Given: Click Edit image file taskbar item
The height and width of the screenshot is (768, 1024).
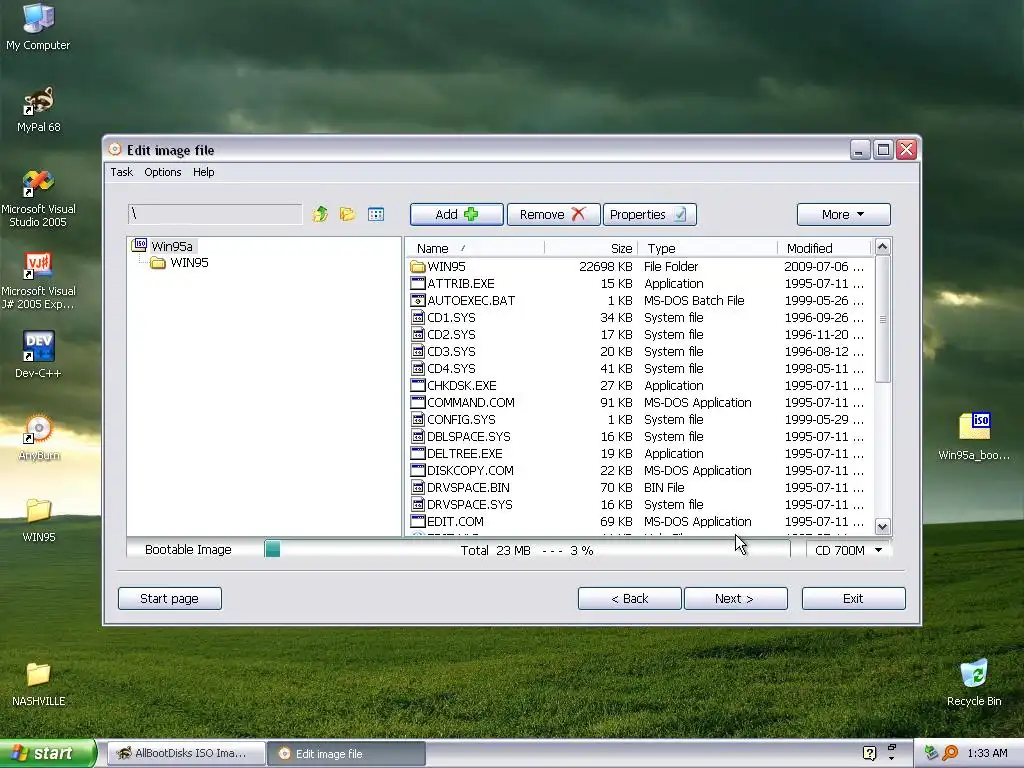Looking at the screenshot, I should pyautogui.click(x=346, y=754).
